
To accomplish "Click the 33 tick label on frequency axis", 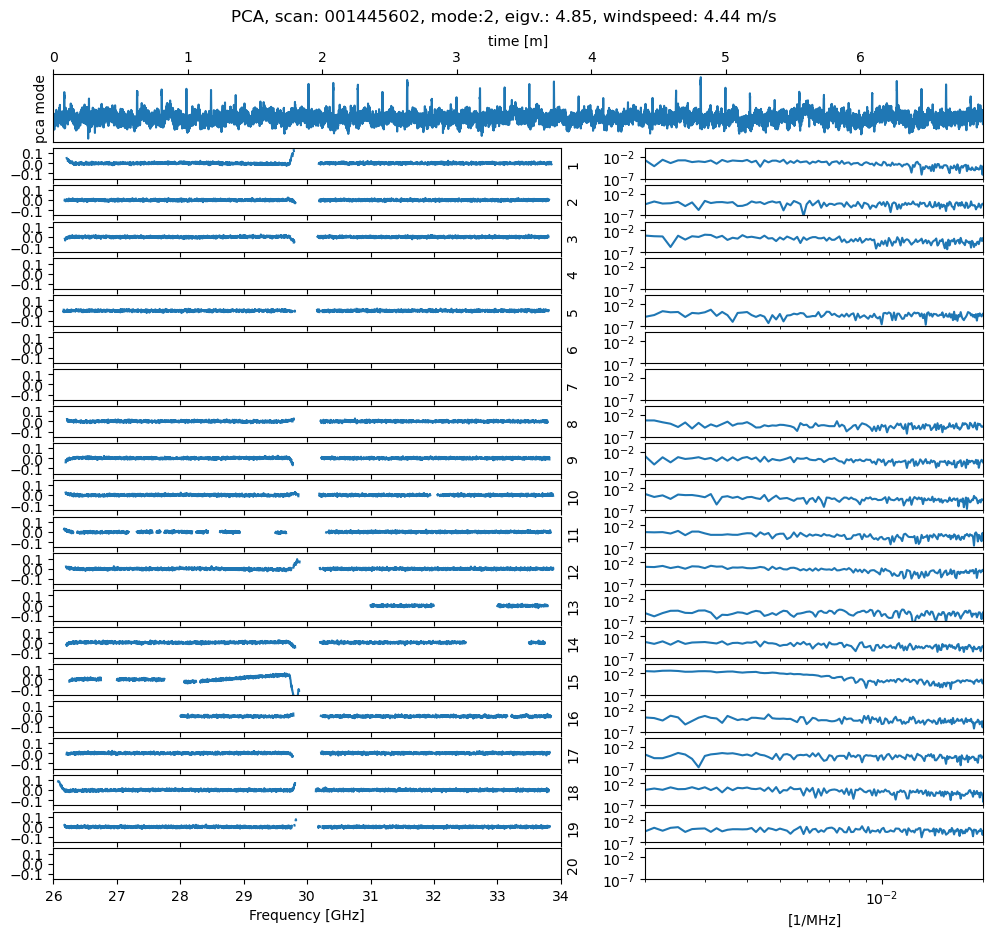I will [497, 895].
